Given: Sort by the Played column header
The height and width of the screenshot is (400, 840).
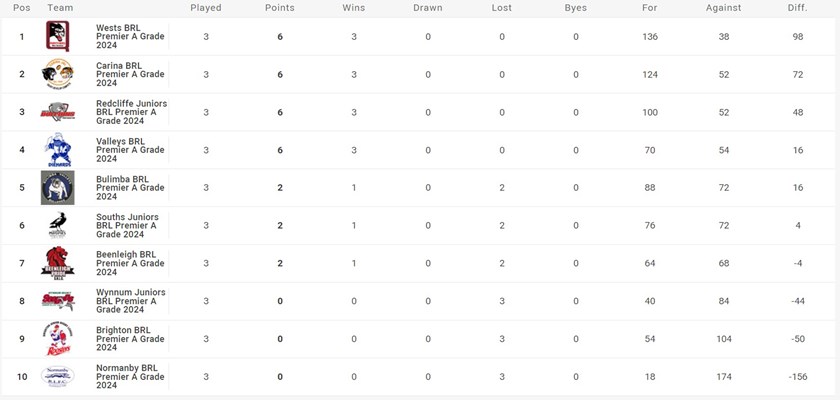Looking at the screenshot, I should point(206,8).
